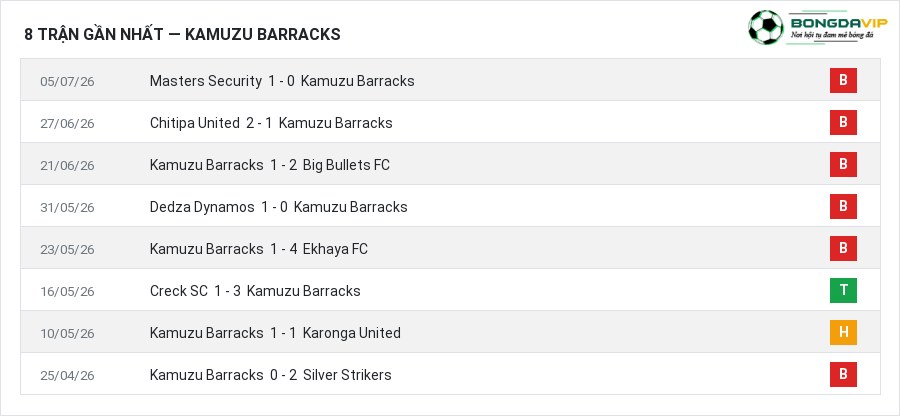Select the red B badge on Ekhaya FC row
Screen dimensions: 900x416
(x=843, y=248)
